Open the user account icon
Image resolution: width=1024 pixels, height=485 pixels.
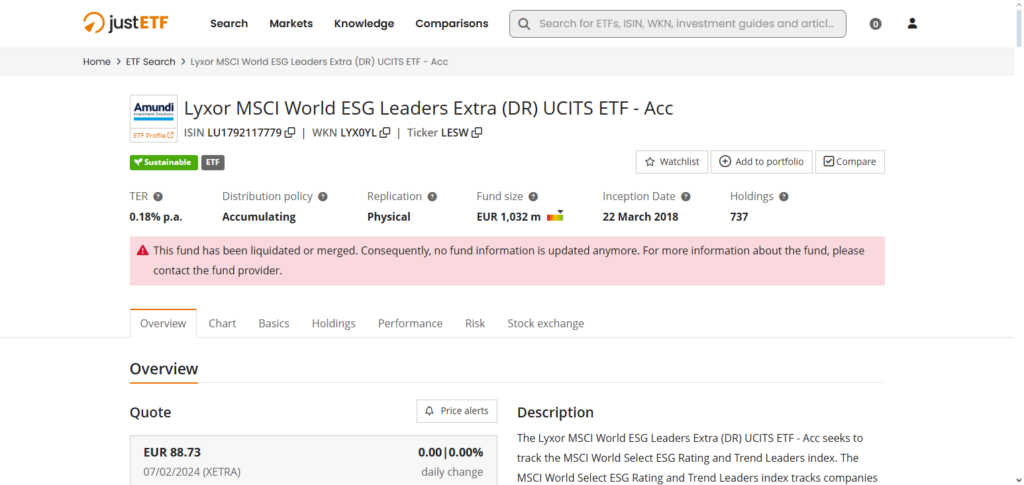click(x=912, y=23)
